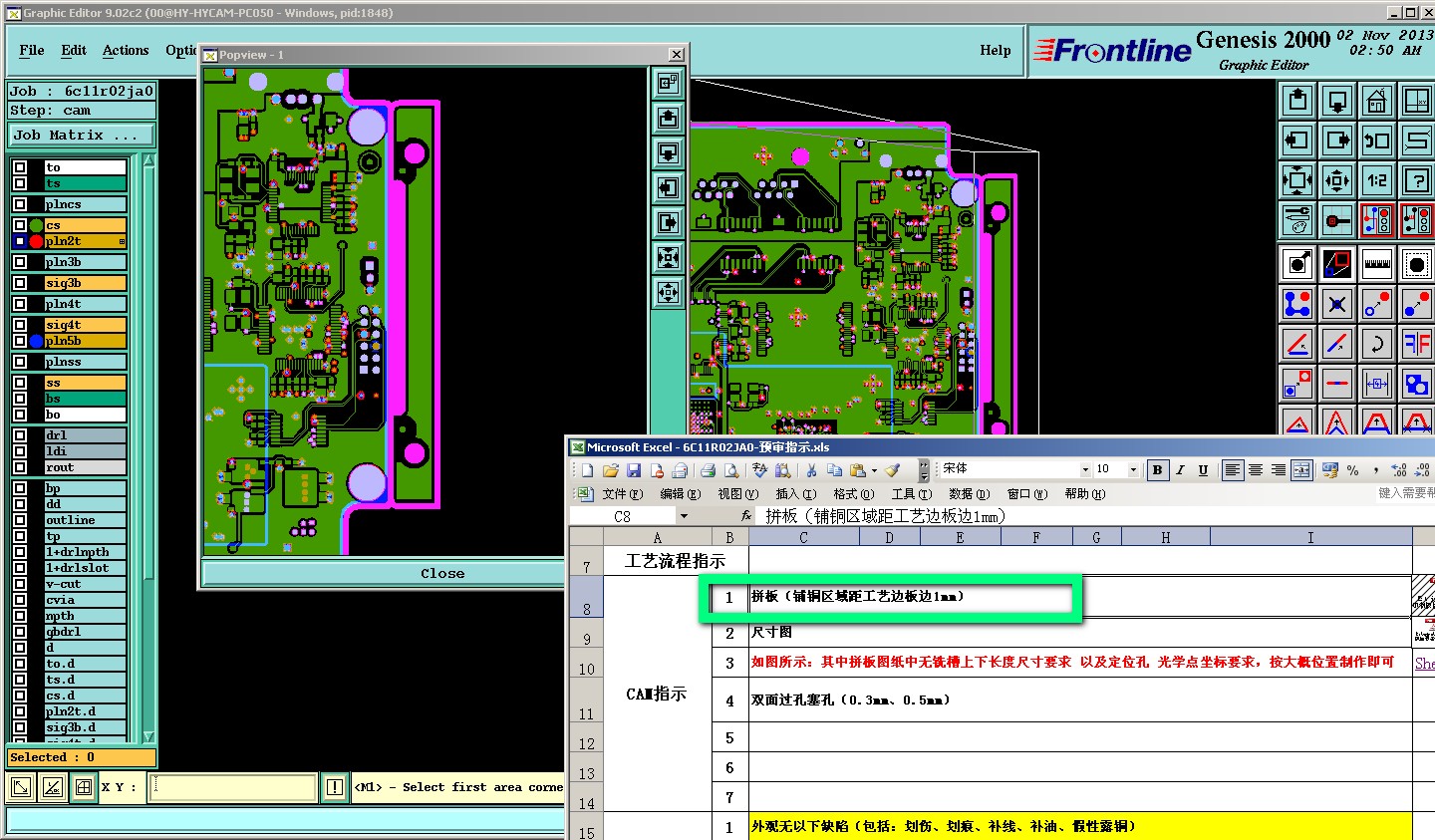Open the font name dropdown in Excel
Image resolution: width=1435 pixels, height=840 pixels.
pos(1085,470)
